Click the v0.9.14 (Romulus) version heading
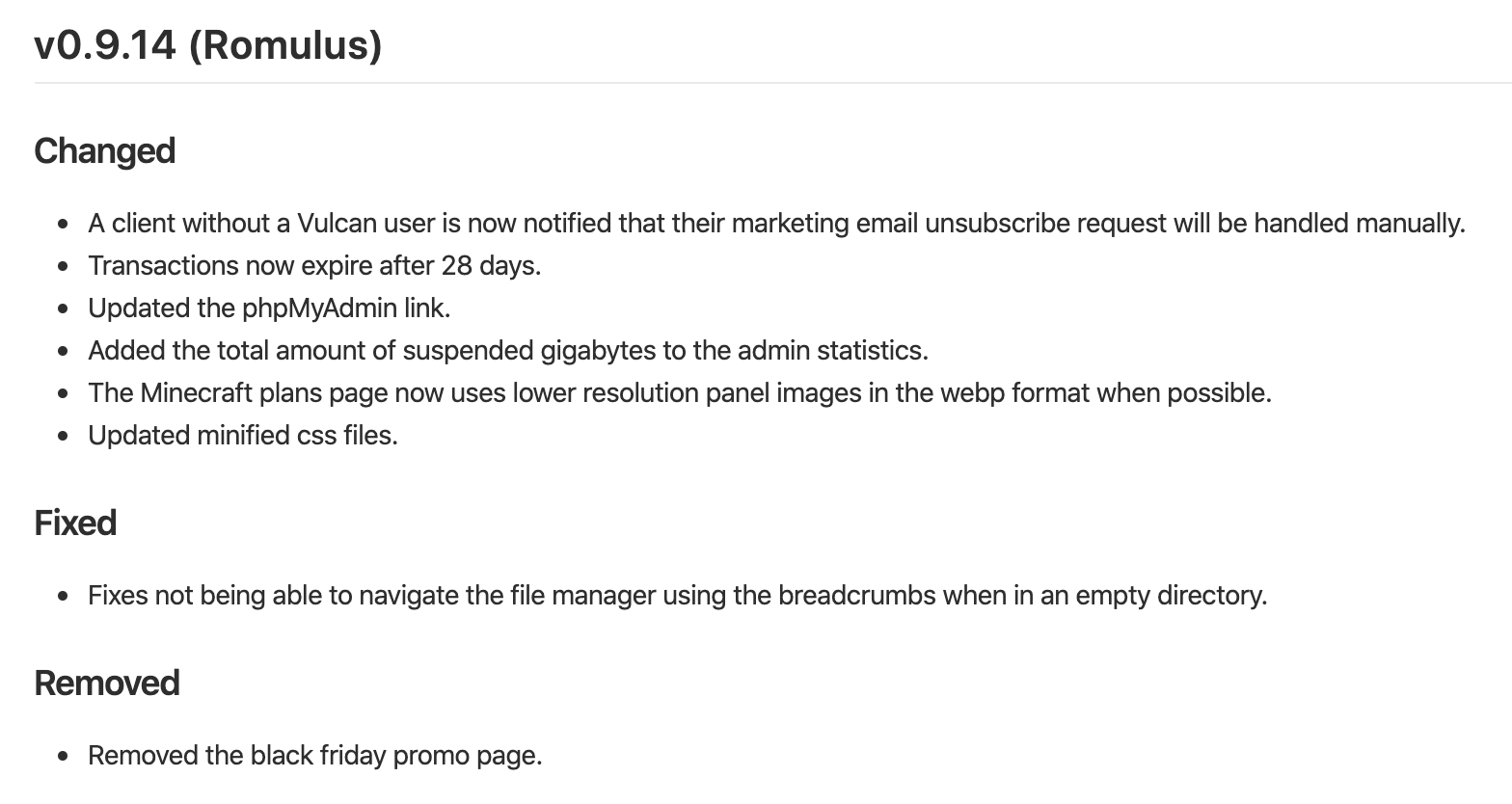Viewport: 1512px width, 804px height. (x=208, y=45)
